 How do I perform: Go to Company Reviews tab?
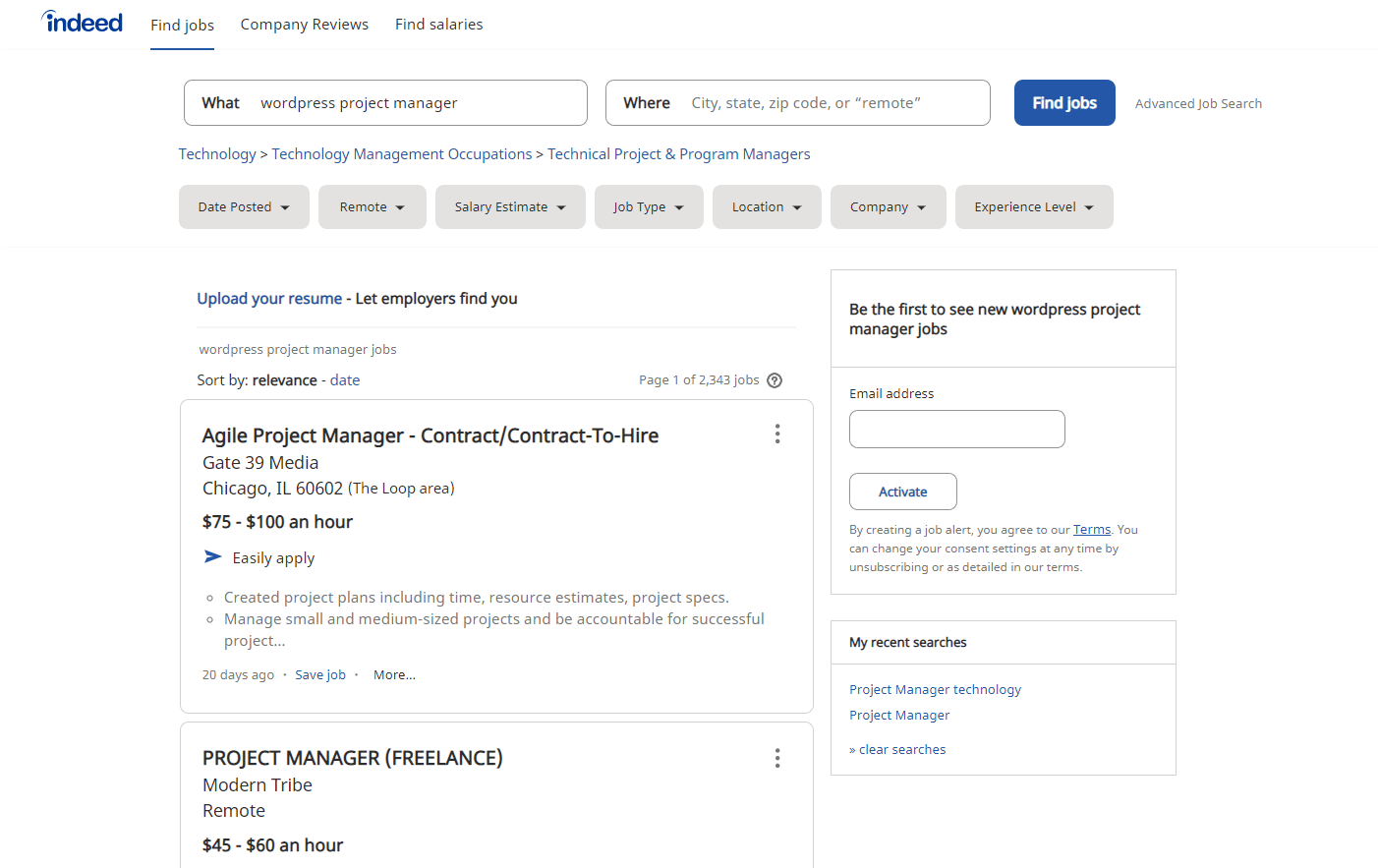[305, 25]
